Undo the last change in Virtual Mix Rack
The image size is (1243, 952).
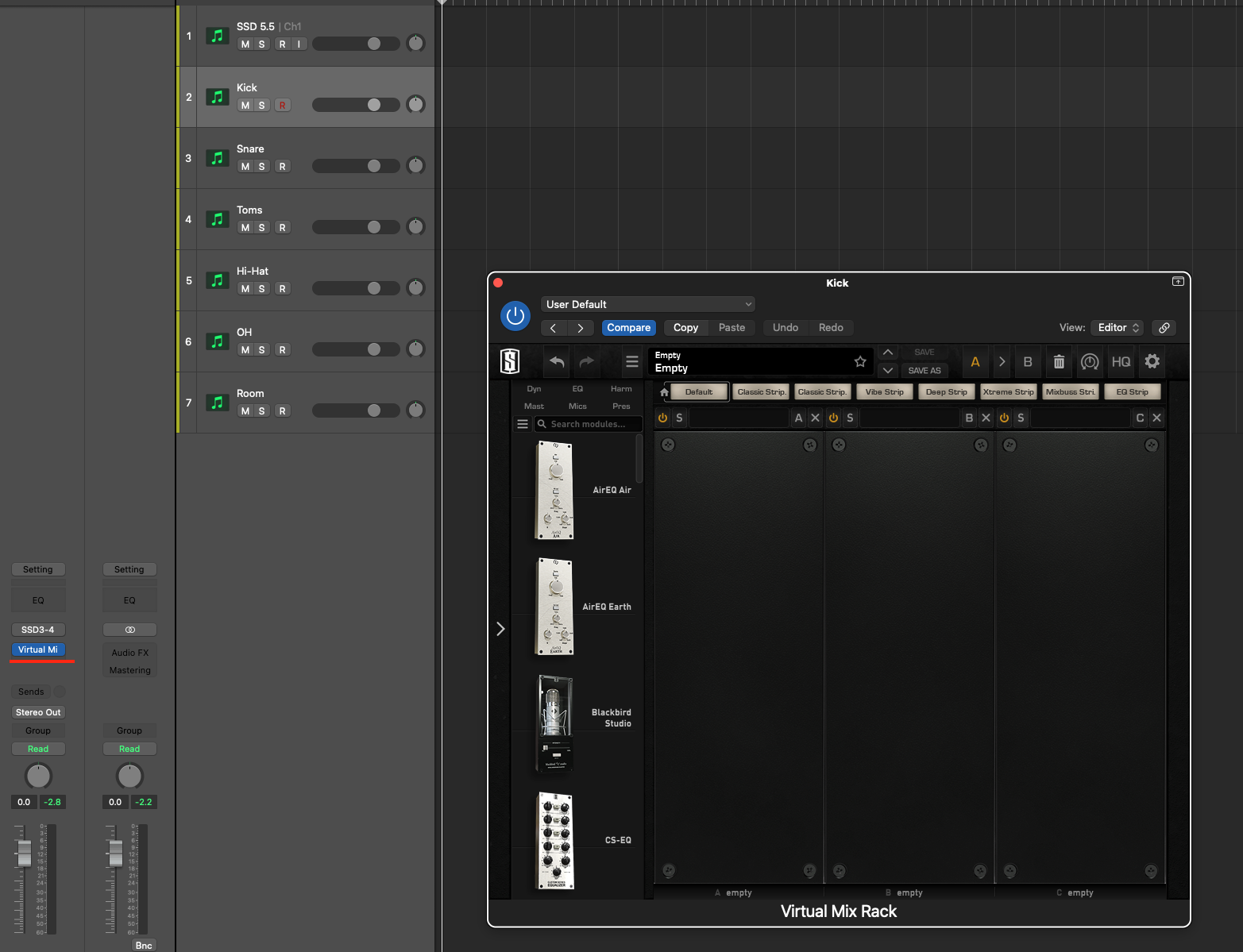click(556, 361)
